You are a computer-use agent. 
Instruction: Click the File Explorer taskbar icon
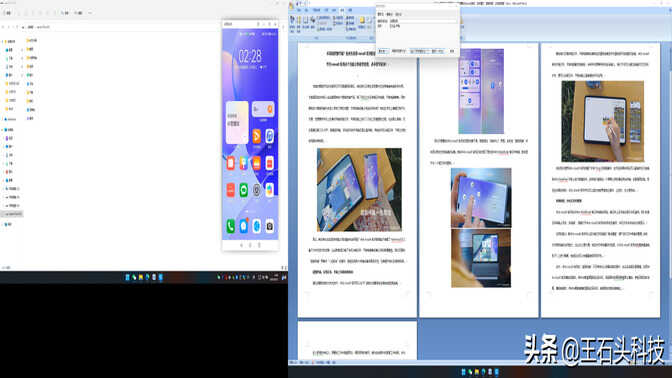[141, 277]
